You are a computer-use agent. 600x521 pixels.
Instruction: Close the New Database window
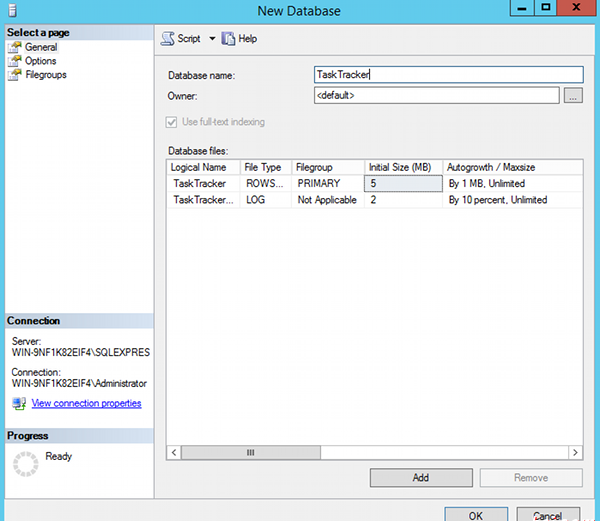coord(577,8)
